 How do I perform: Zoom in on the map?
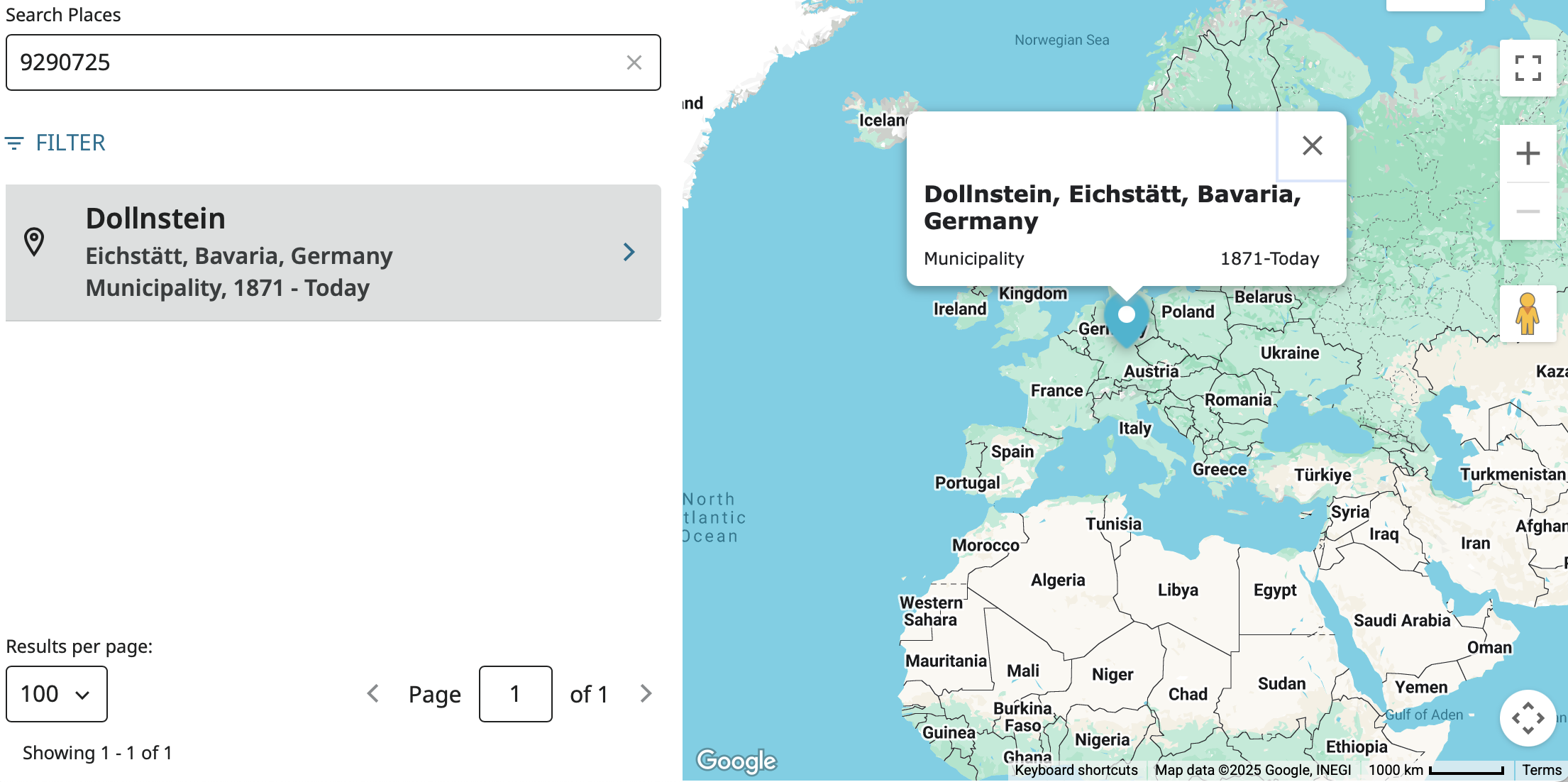click(x=1527, y=153)
